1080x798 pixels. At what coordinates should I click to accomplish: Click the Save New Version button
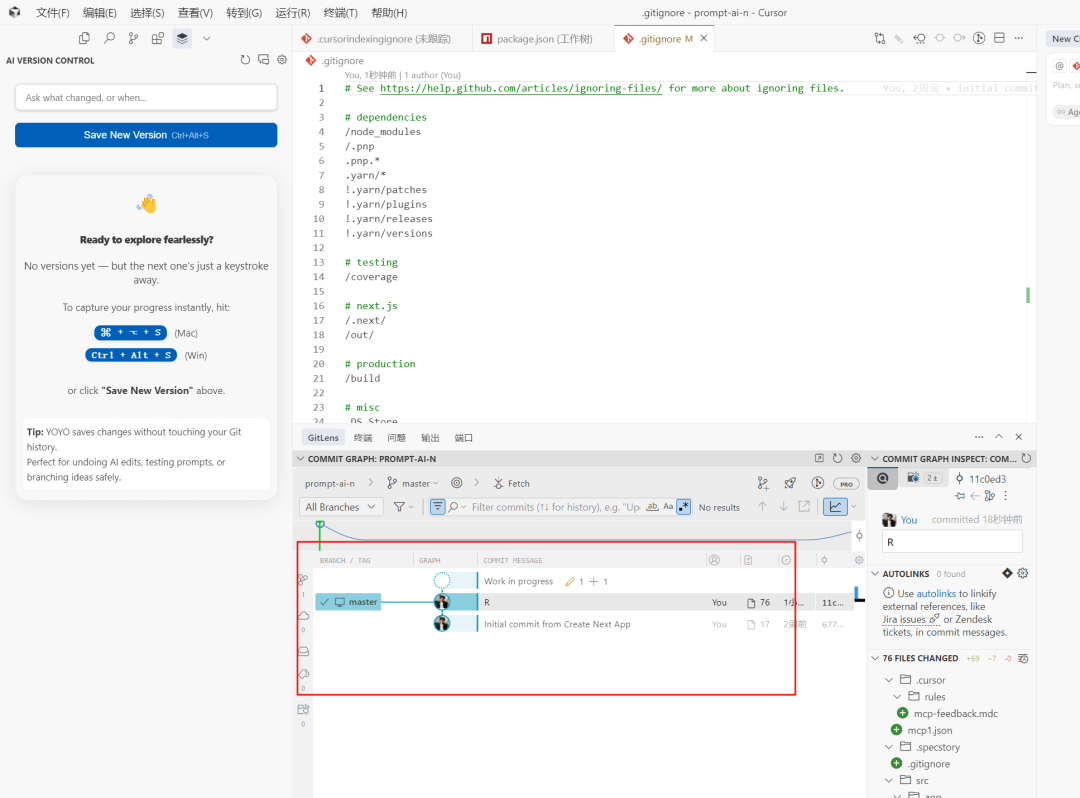point(146,135)
